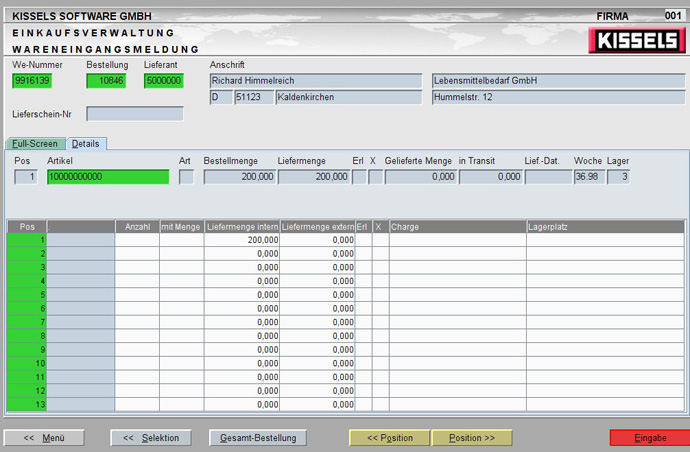Click the Anzahl cell in row 1
Screen dimensions: 690x452
(137, 240)
